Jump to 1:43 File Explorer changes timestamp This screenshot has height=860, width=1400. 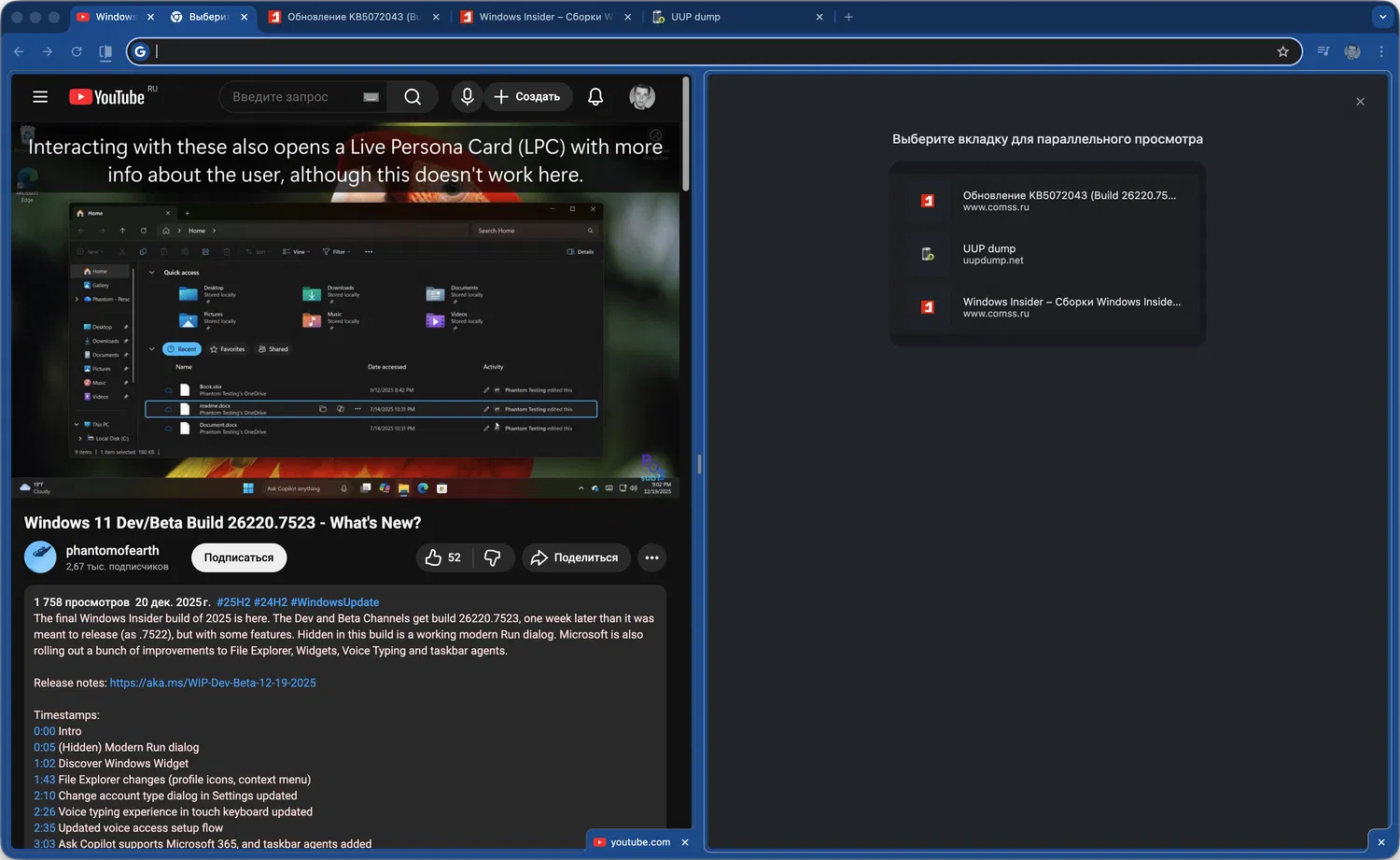(x=45, y=780)
